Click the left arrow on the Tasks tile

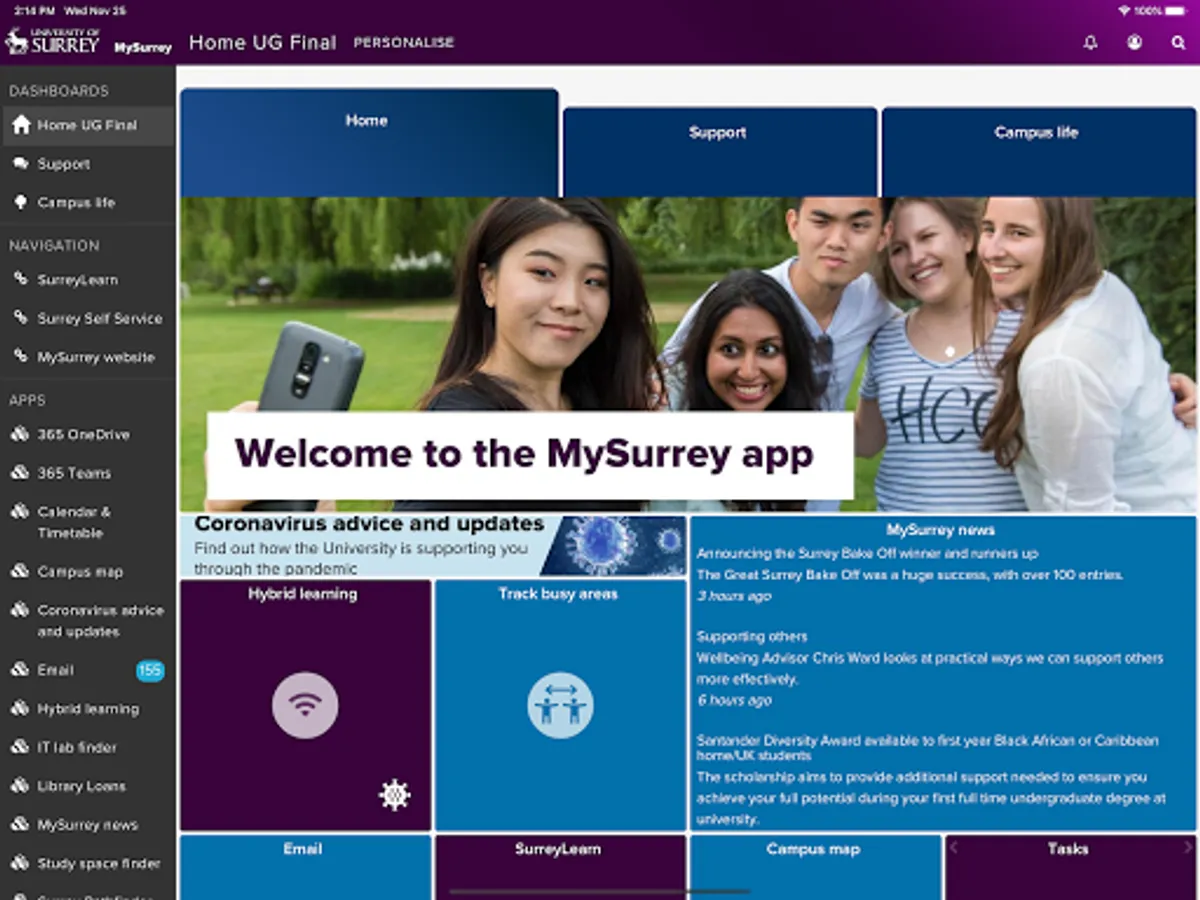point(953,848)
